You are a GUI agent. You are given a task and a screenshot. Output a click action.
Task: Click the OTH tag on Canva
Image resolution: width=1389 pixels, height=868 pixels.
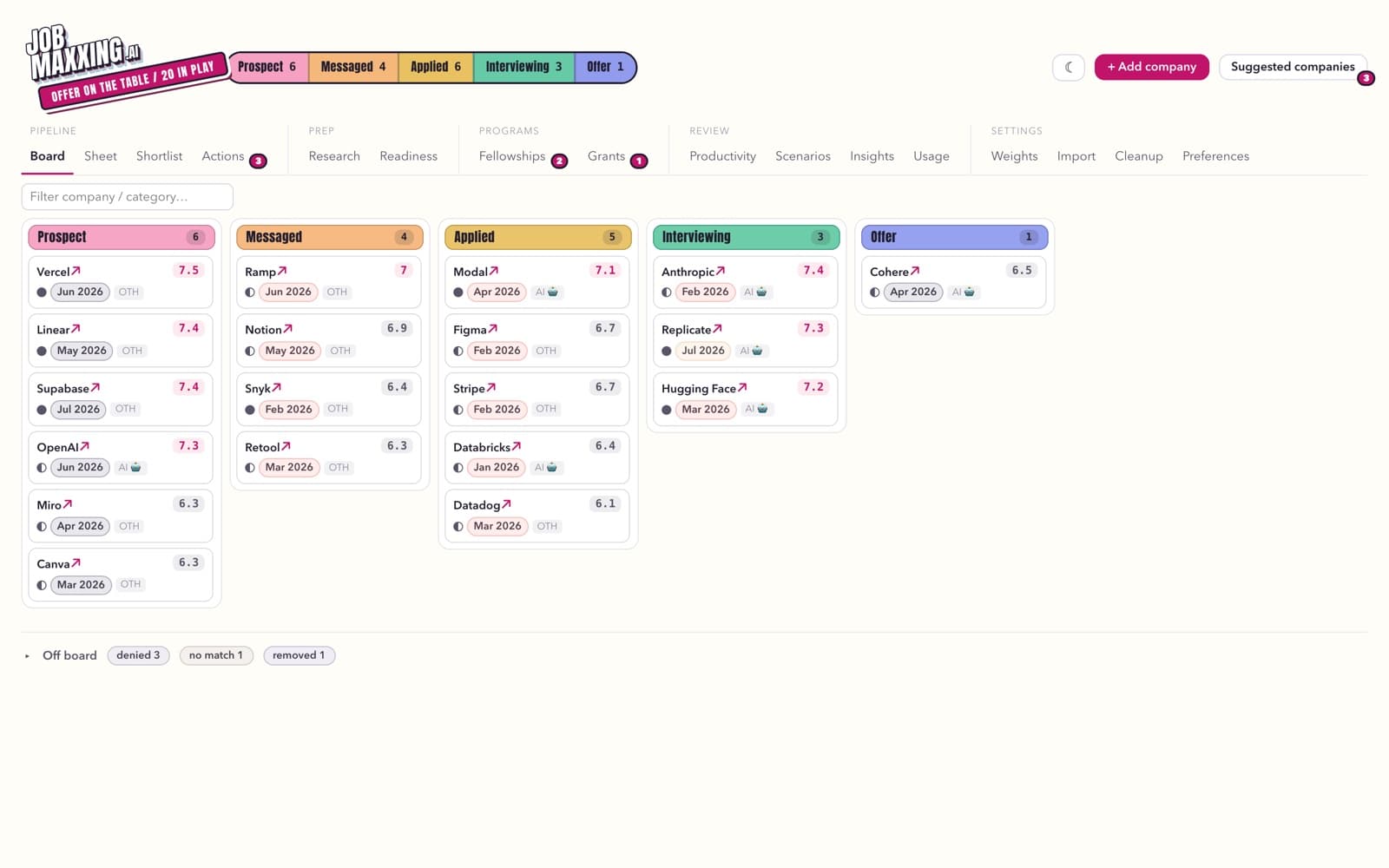click(130, 584)
